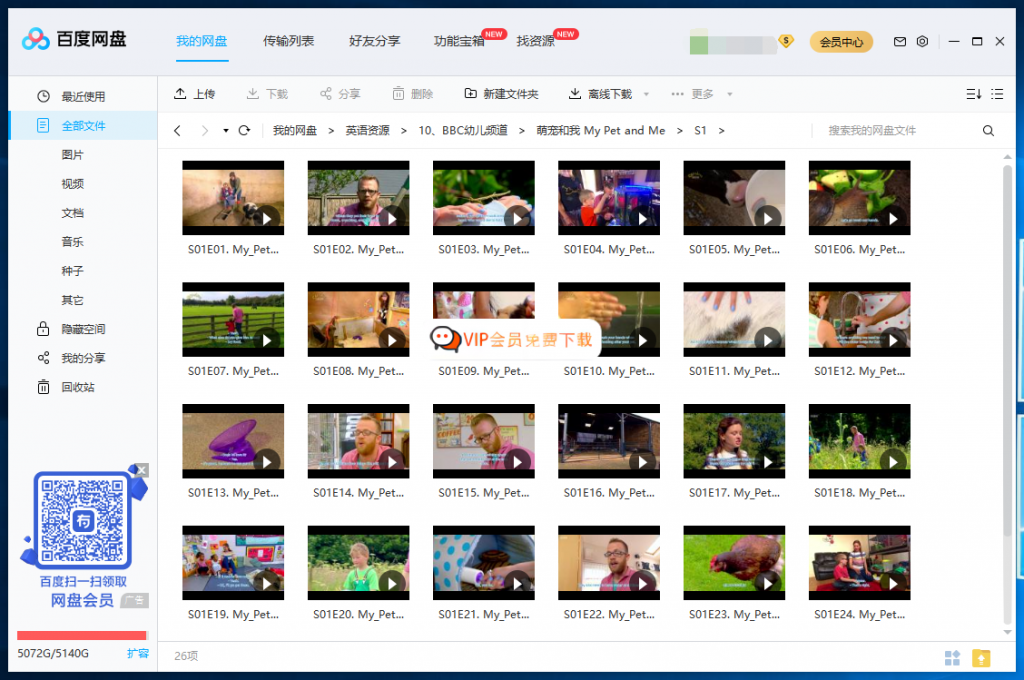Click the S01E14. My_Pet... file name

[359, 493]
